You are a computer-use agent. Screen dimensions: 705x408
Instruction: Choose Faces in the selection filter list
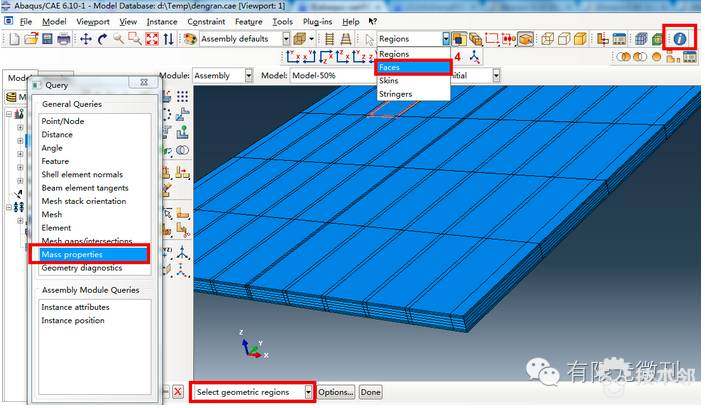click(x=389, y=68)
